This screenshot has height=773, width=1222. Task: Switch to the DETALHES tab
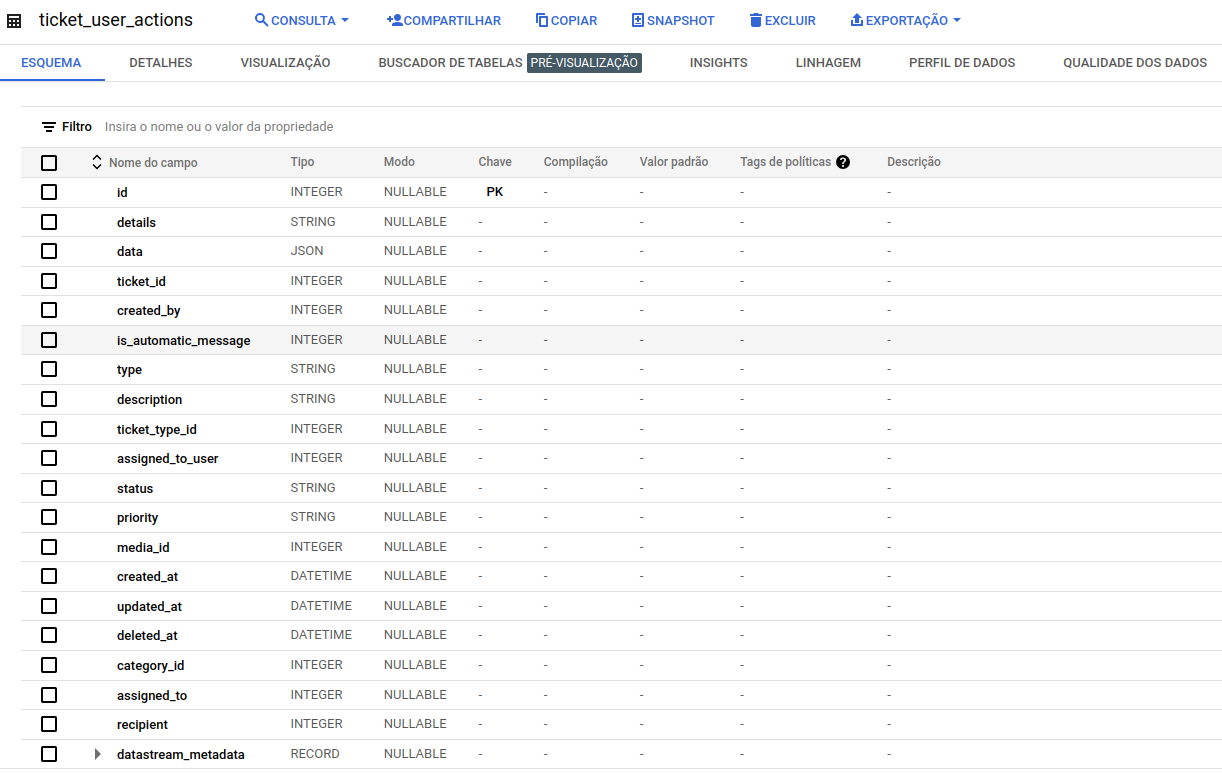(x=161, y=62)
